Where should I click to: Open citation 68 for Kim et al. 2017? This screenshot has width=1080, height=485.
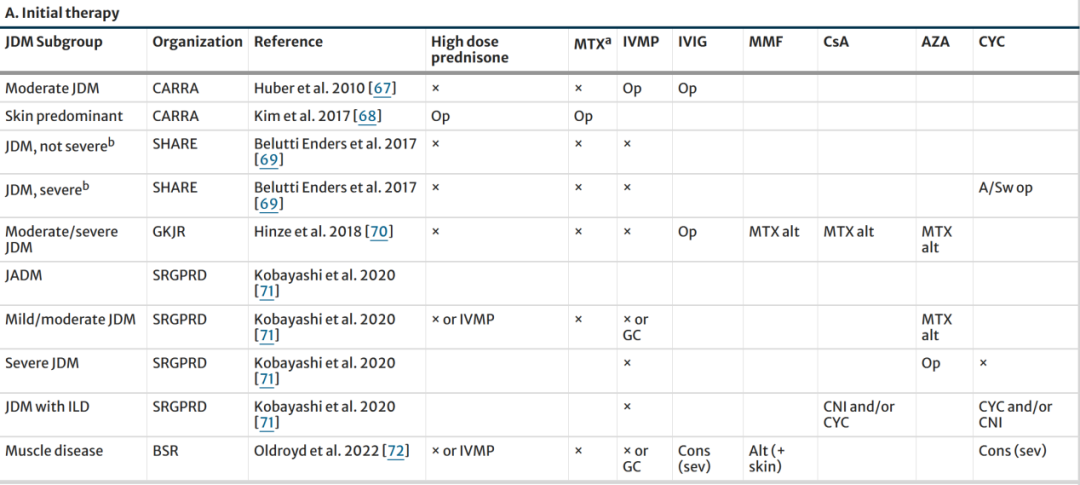click(369, 116)
